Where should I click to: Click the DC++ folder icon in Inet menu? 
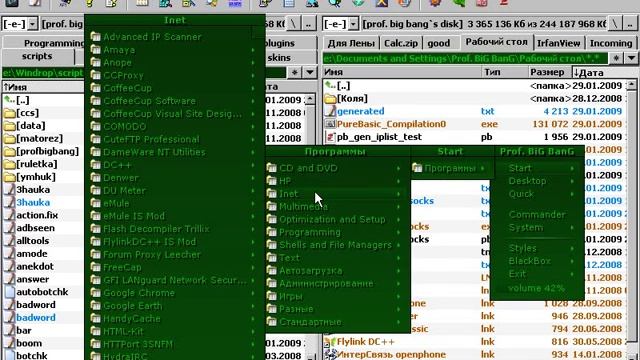click(96, 165)
